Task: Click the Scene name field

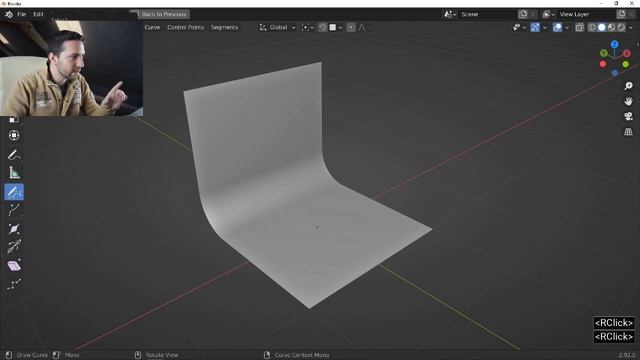Action: 488,14
